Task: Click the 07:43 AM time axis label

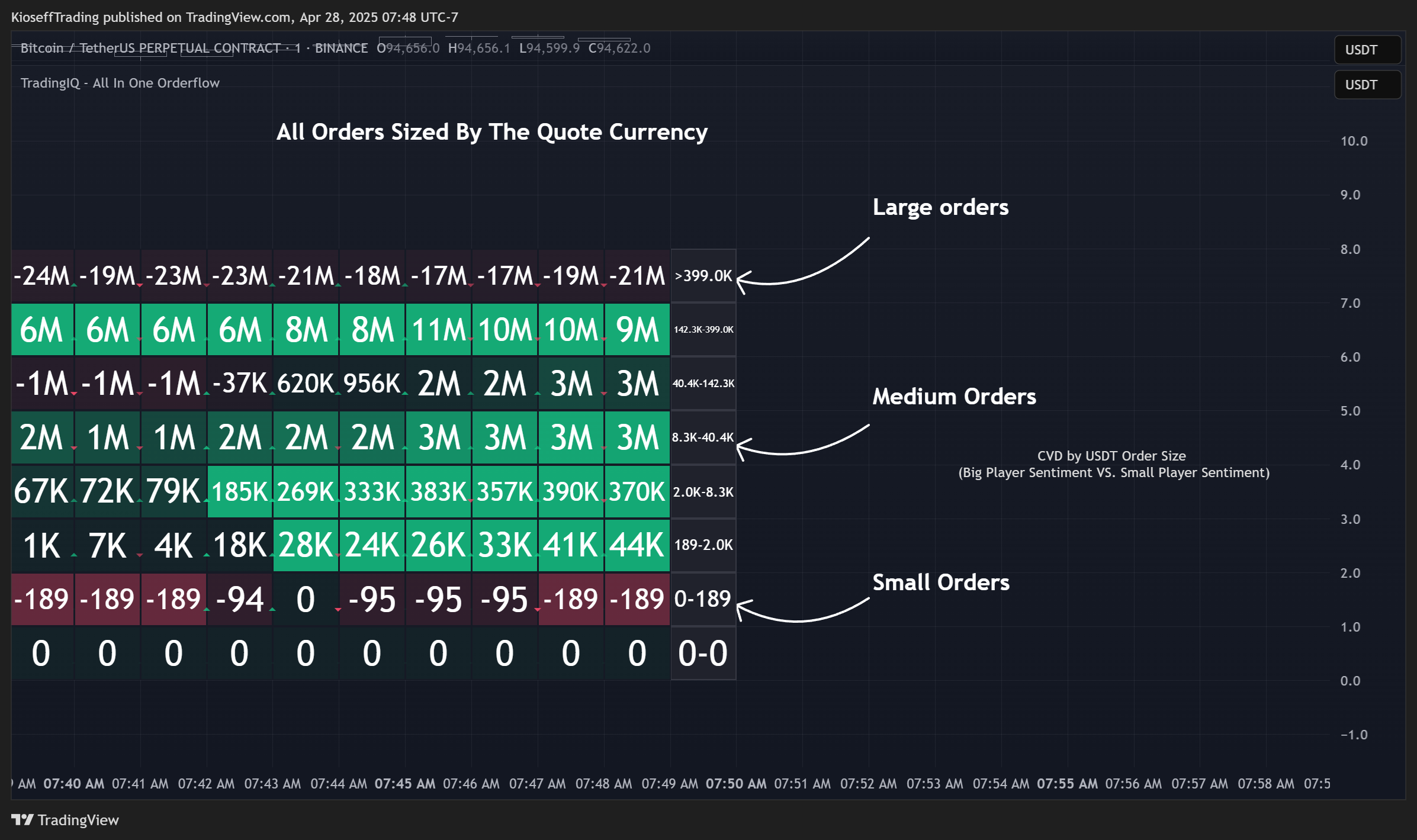Action: coord(272,784)
